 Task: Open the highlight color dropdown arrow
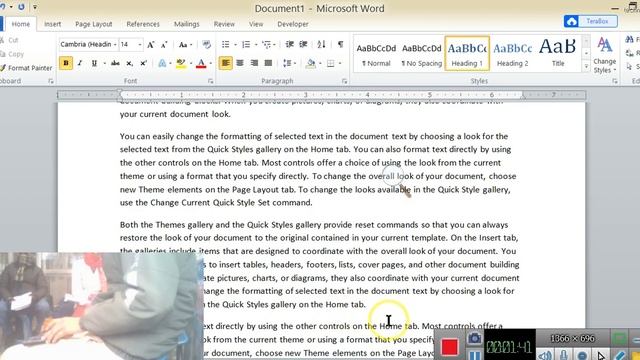(x=190, y=63)
